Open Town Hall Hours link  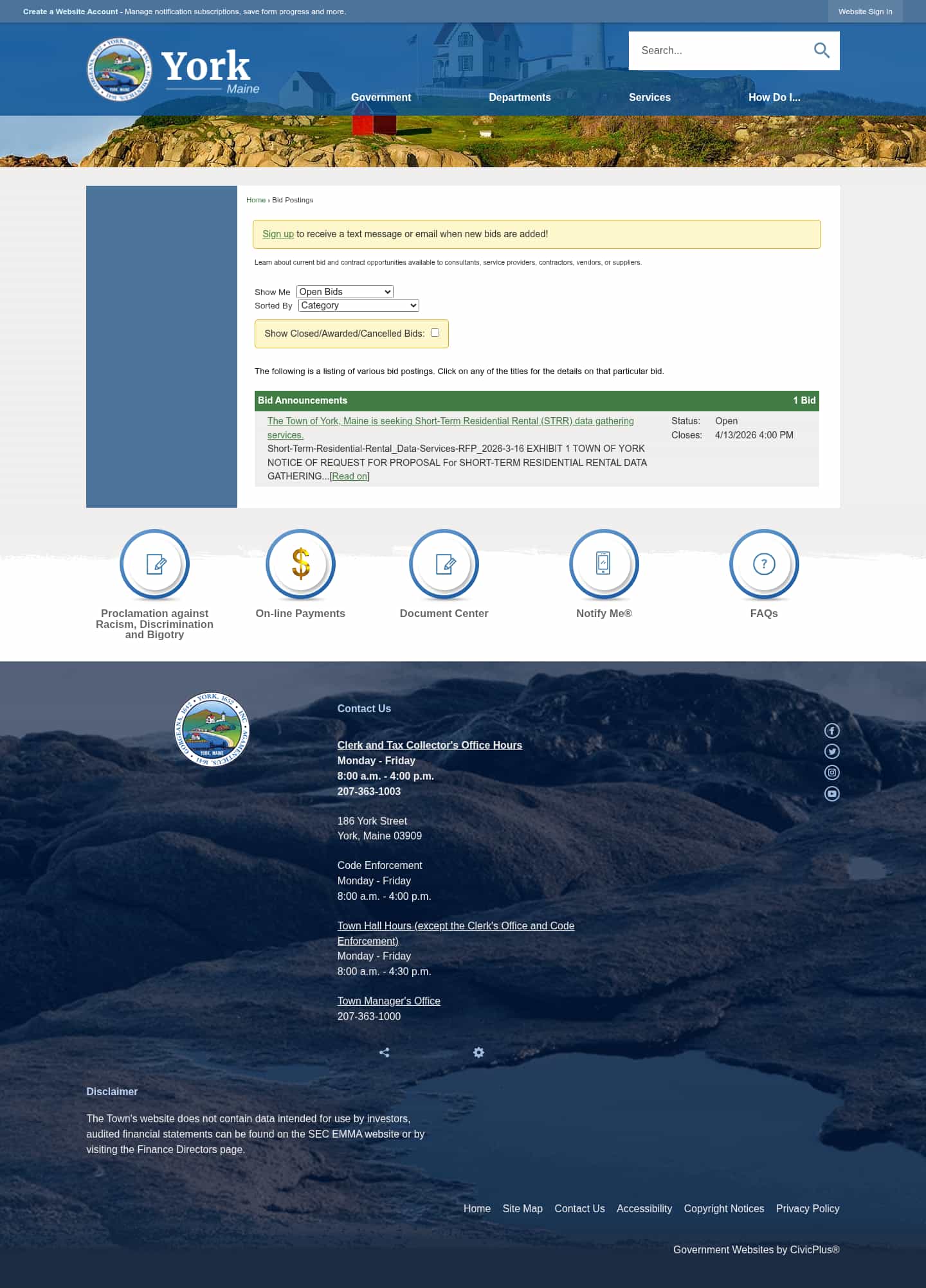pos(455,933)
